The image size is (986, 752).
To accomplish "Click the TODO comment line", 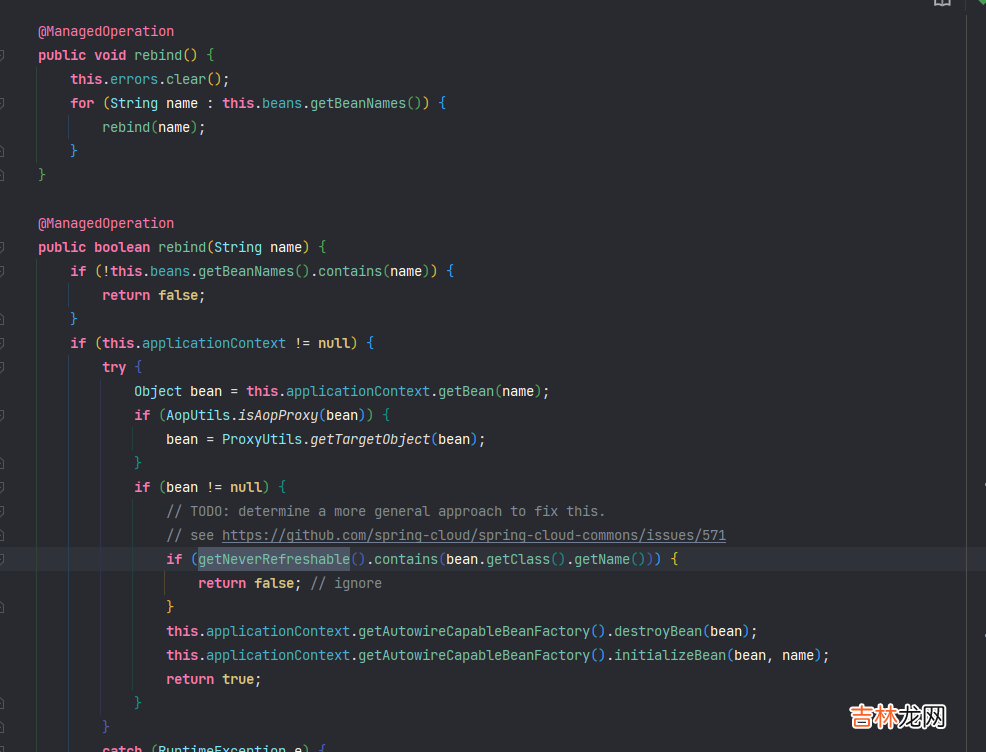I will tap(385, 511).
